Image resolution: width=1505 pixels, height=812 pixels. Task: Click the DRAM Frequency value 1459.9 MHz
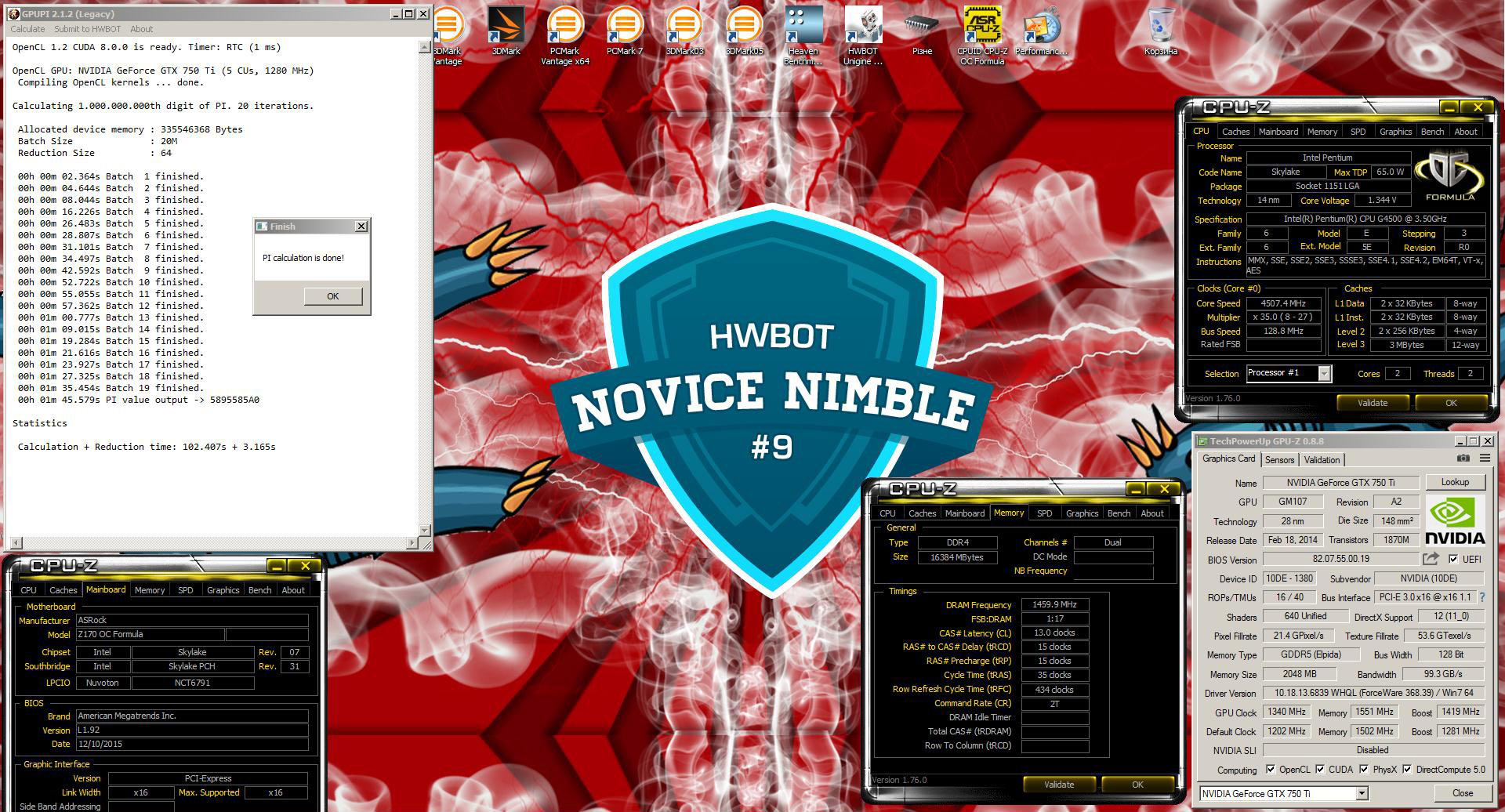1053,605
